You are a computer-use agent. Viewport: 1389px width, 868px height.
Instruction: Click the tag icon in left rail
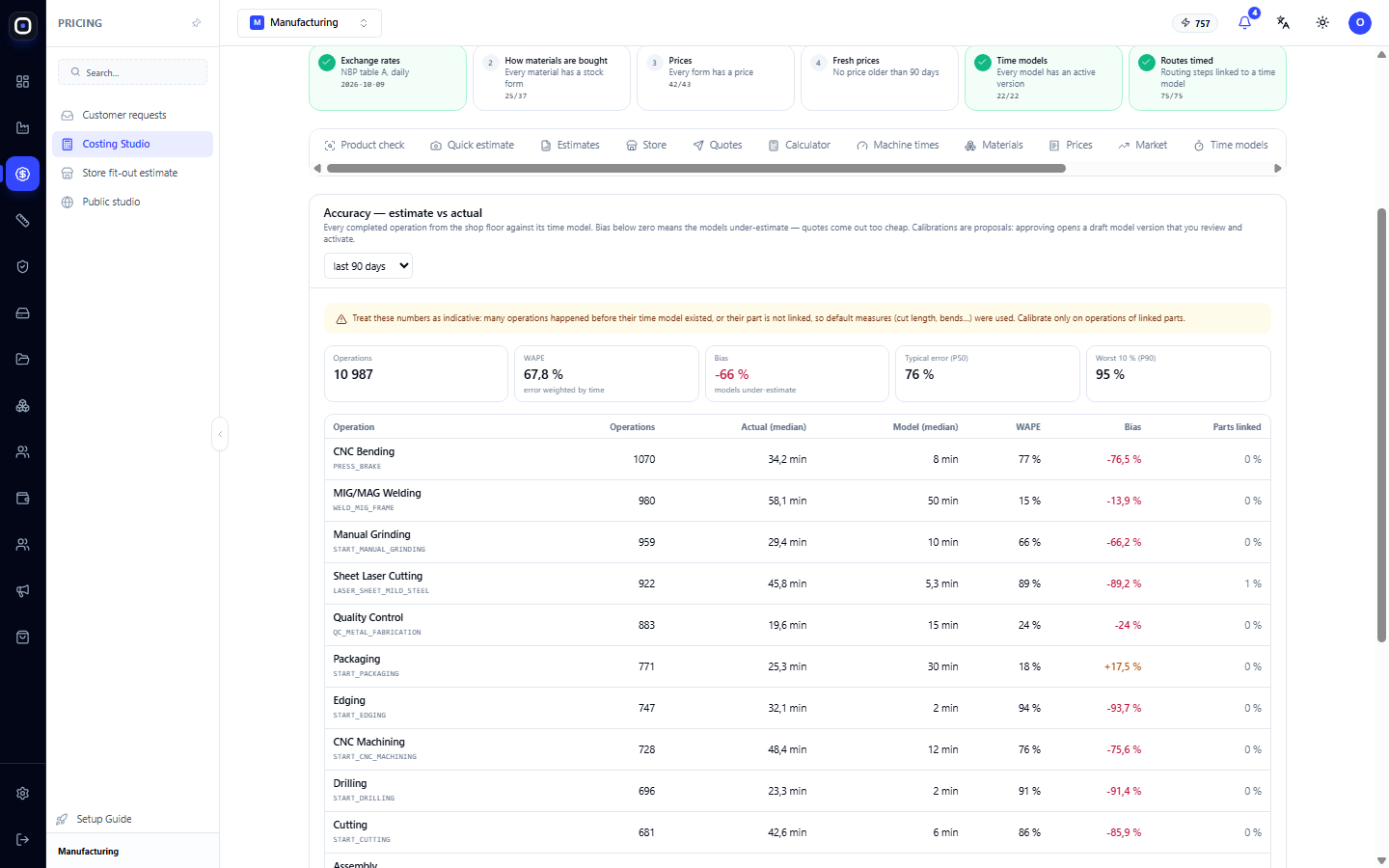22,221
